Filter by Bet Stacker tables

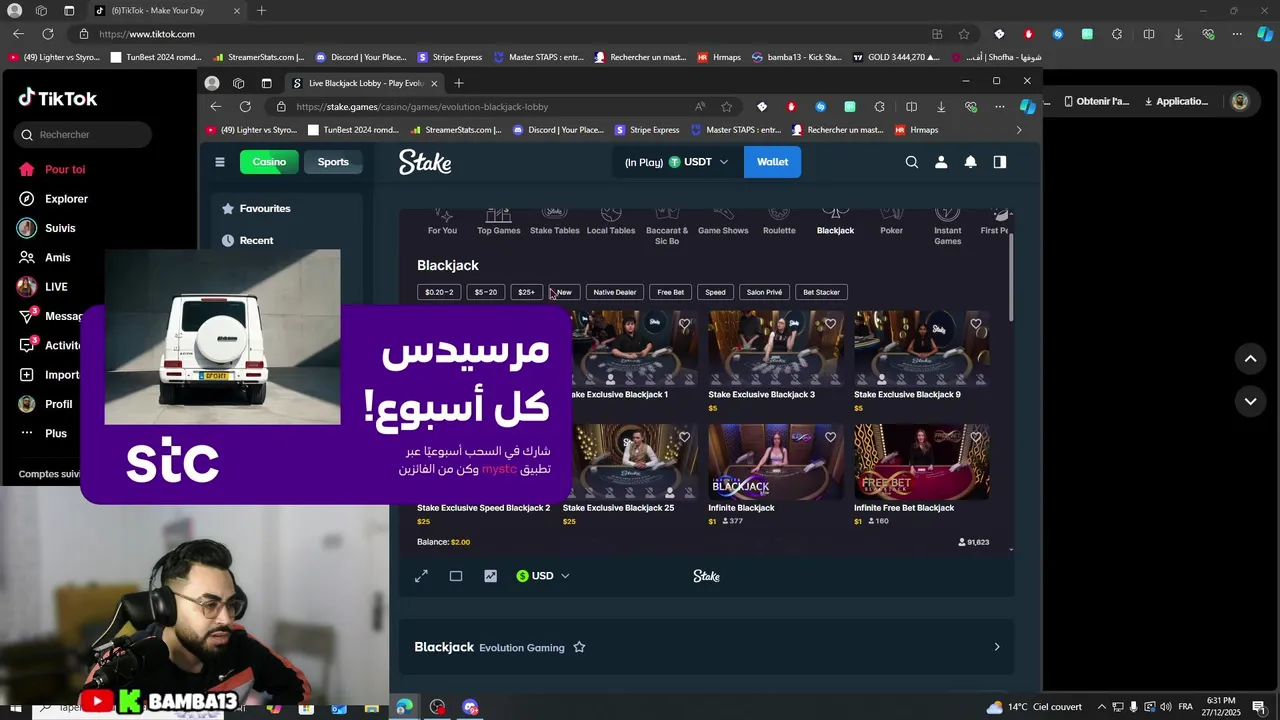click(x=821, y=292)
